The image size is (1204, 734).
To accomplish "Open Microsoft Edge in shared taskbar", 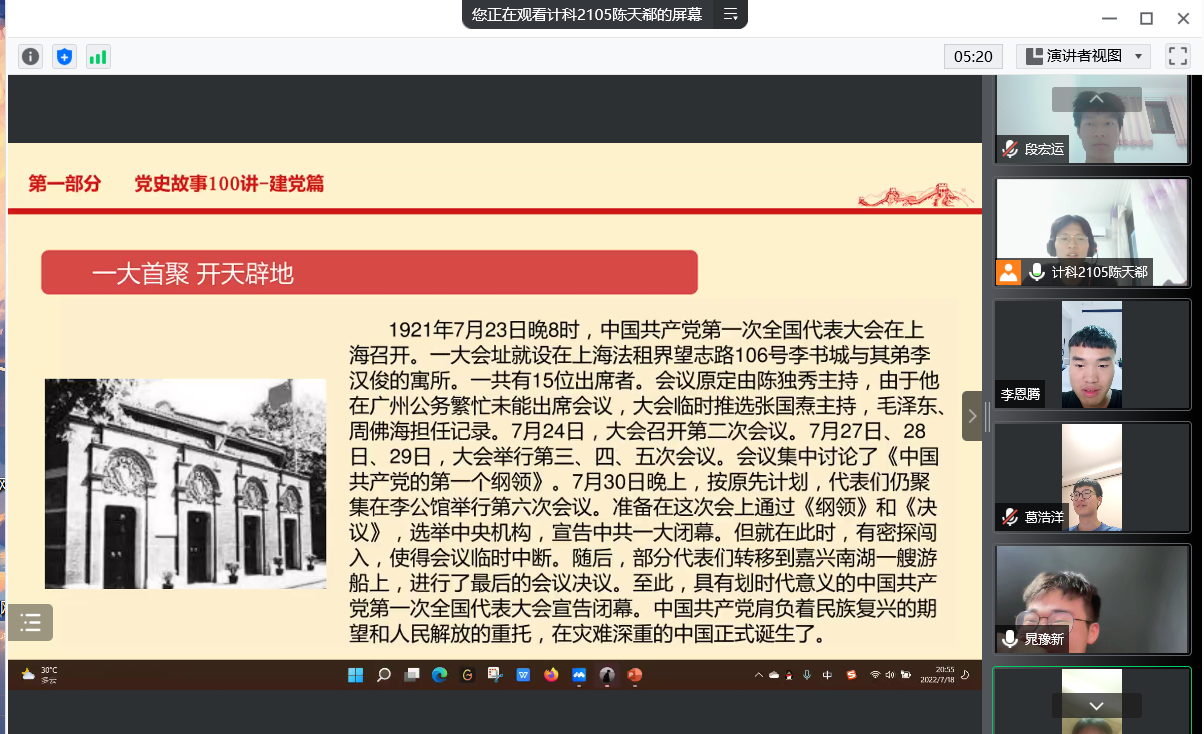I will (x=439, y=675).
